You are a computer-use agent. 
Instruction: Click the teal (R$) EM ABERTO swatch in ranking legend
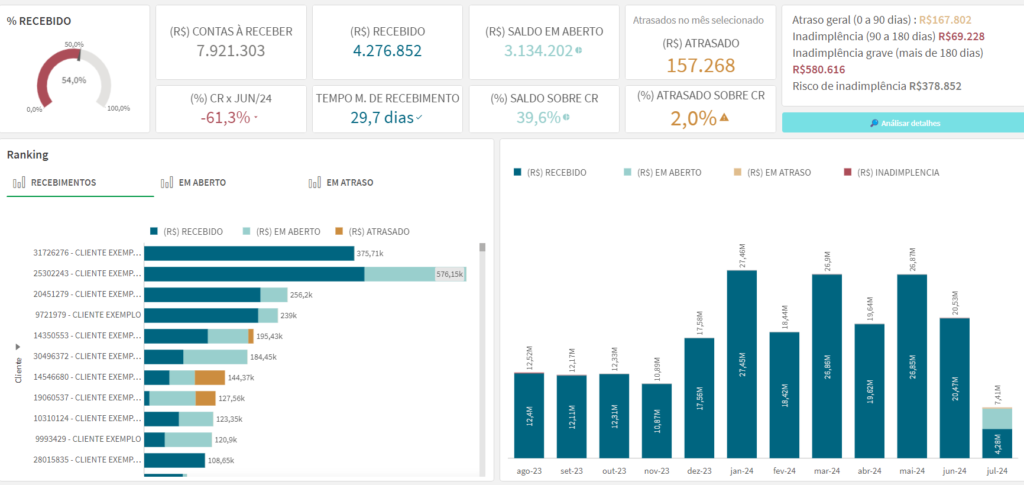(247, 231)
